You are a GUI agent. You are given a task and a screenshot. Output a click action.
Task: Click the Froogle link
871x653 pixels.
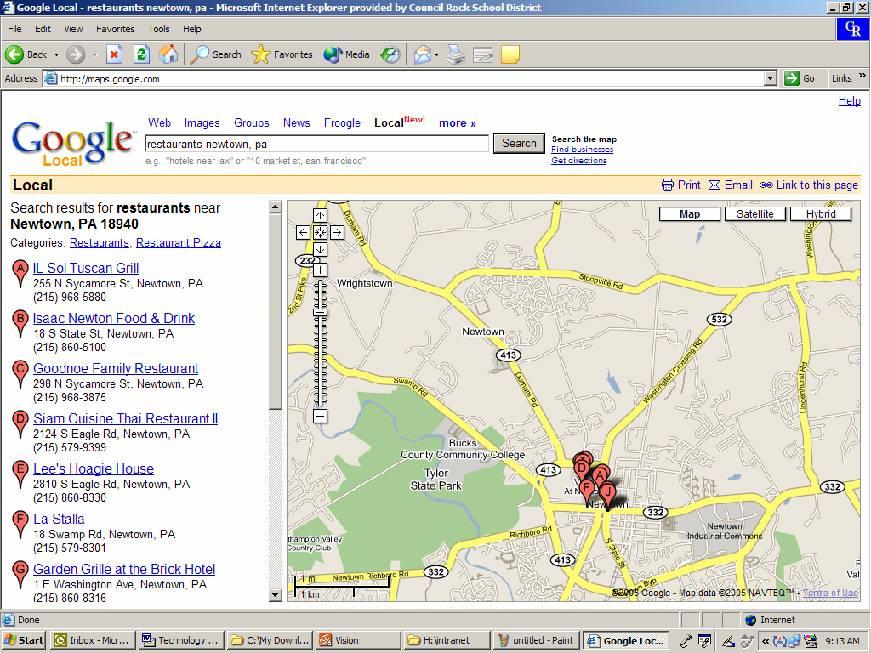pyautogui.click(x=343, y=123)
